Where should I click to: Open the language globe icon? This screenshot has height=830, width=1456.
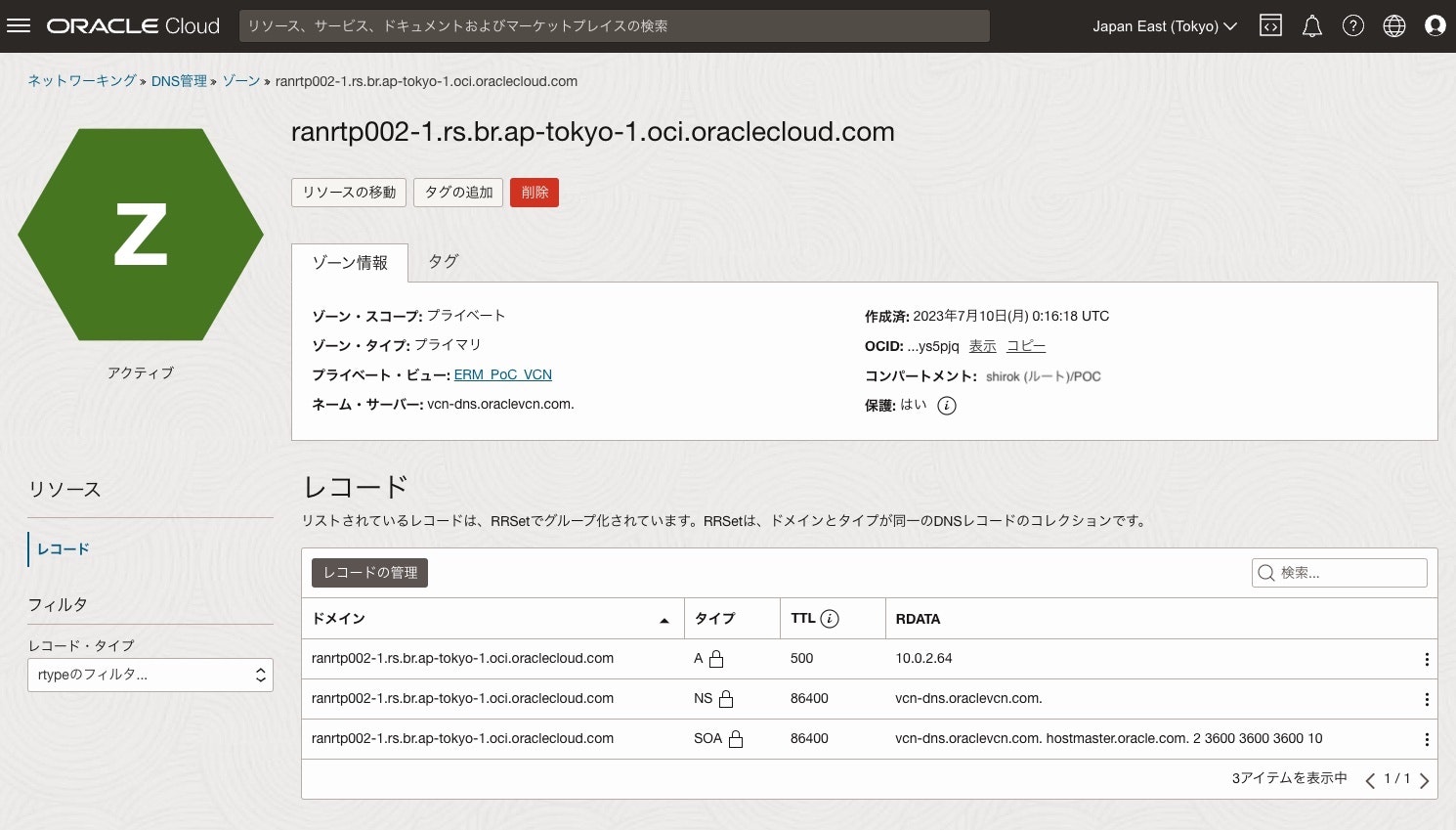coord(1394,26)
